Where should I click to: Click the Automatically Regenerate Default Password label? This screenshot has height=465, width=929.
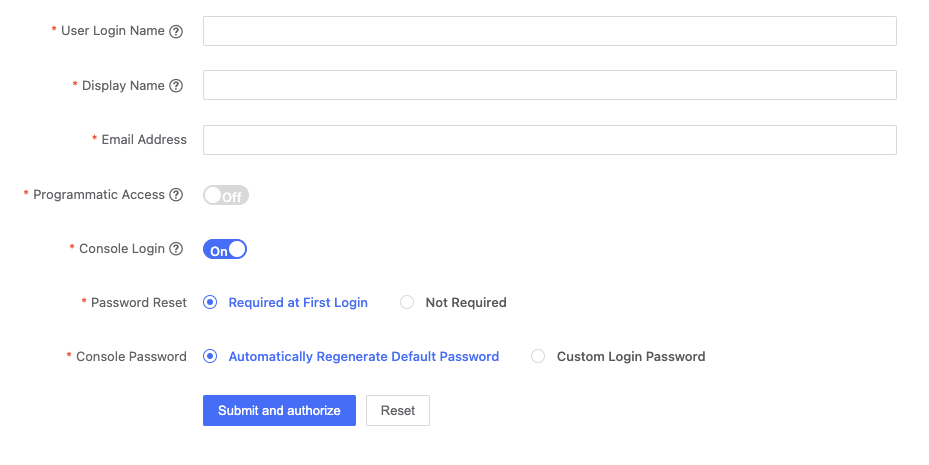click(363, 357)
